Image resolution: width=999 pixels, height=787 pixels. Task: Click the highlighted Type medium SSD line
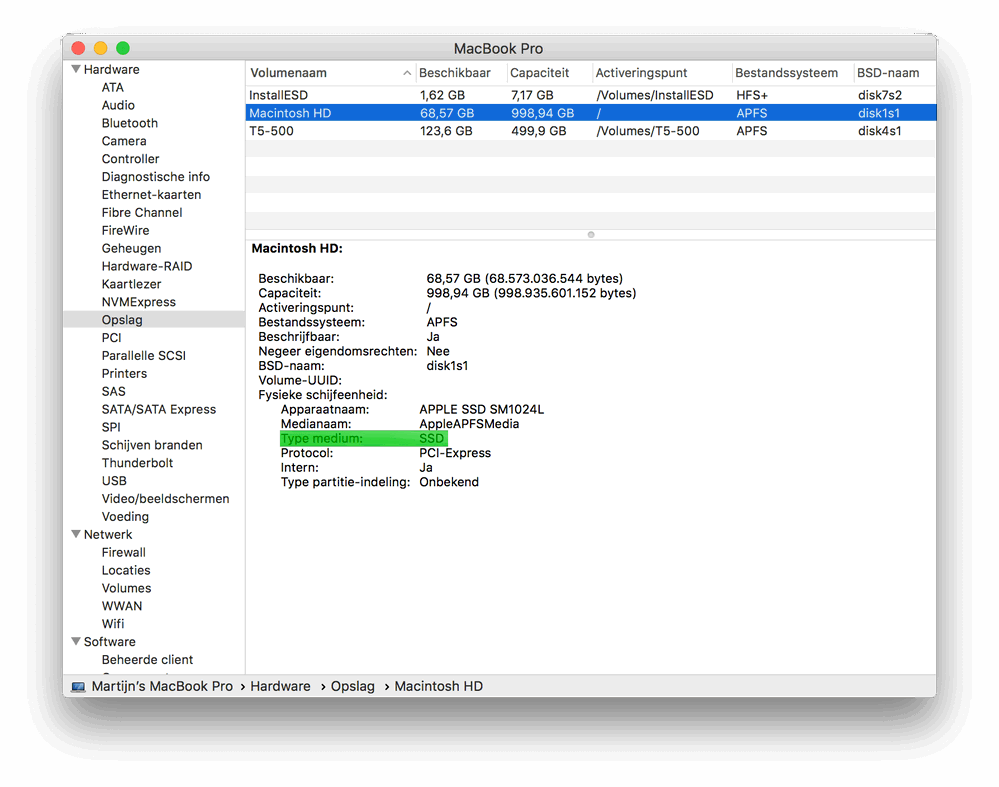pos(364,438)
